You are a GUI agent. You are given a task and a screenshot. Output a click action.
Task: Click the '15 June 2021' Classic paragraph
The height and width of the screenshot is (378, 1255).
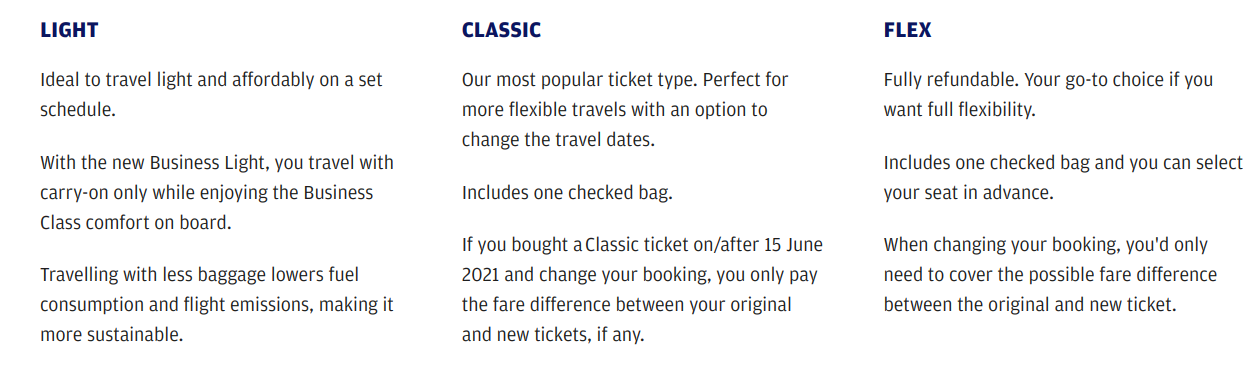point(642,290)
